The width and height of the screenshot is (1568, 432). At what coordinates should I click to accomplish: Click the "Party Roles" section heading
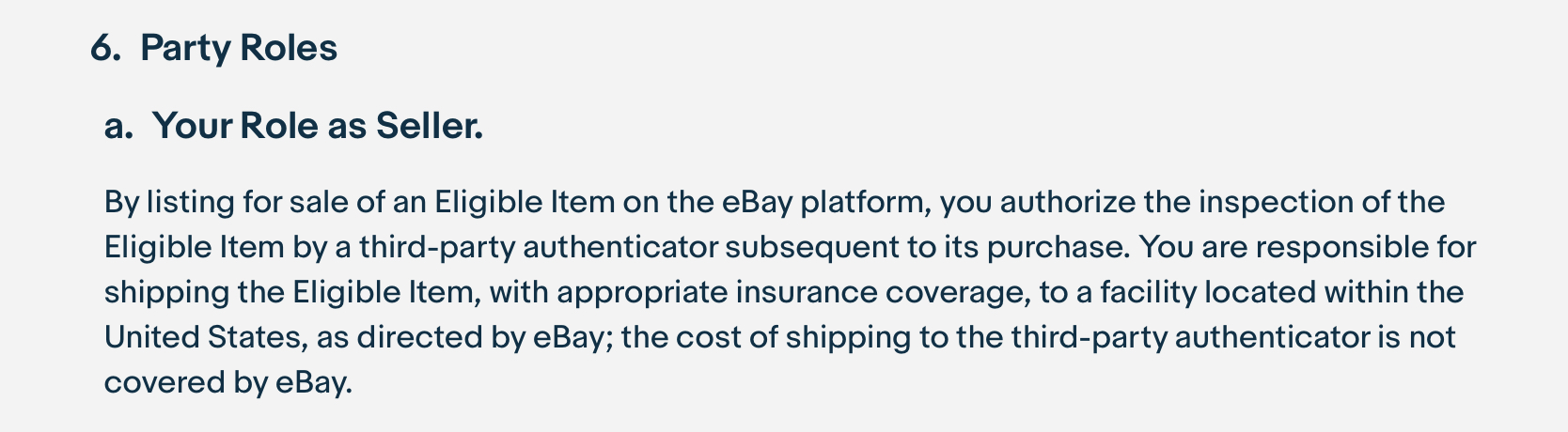pyautogui.click(x=239, y=48)
